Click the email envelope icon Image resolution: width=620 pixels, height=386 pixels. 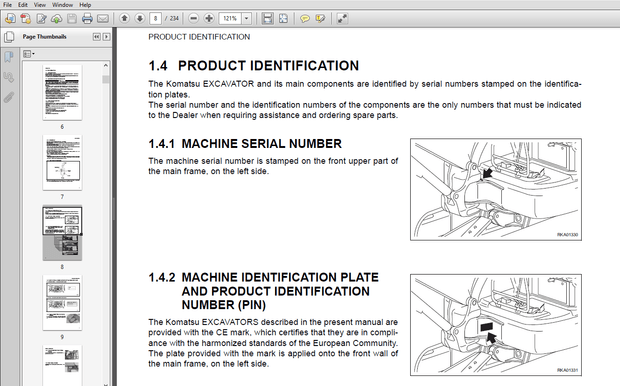[103, 18]
